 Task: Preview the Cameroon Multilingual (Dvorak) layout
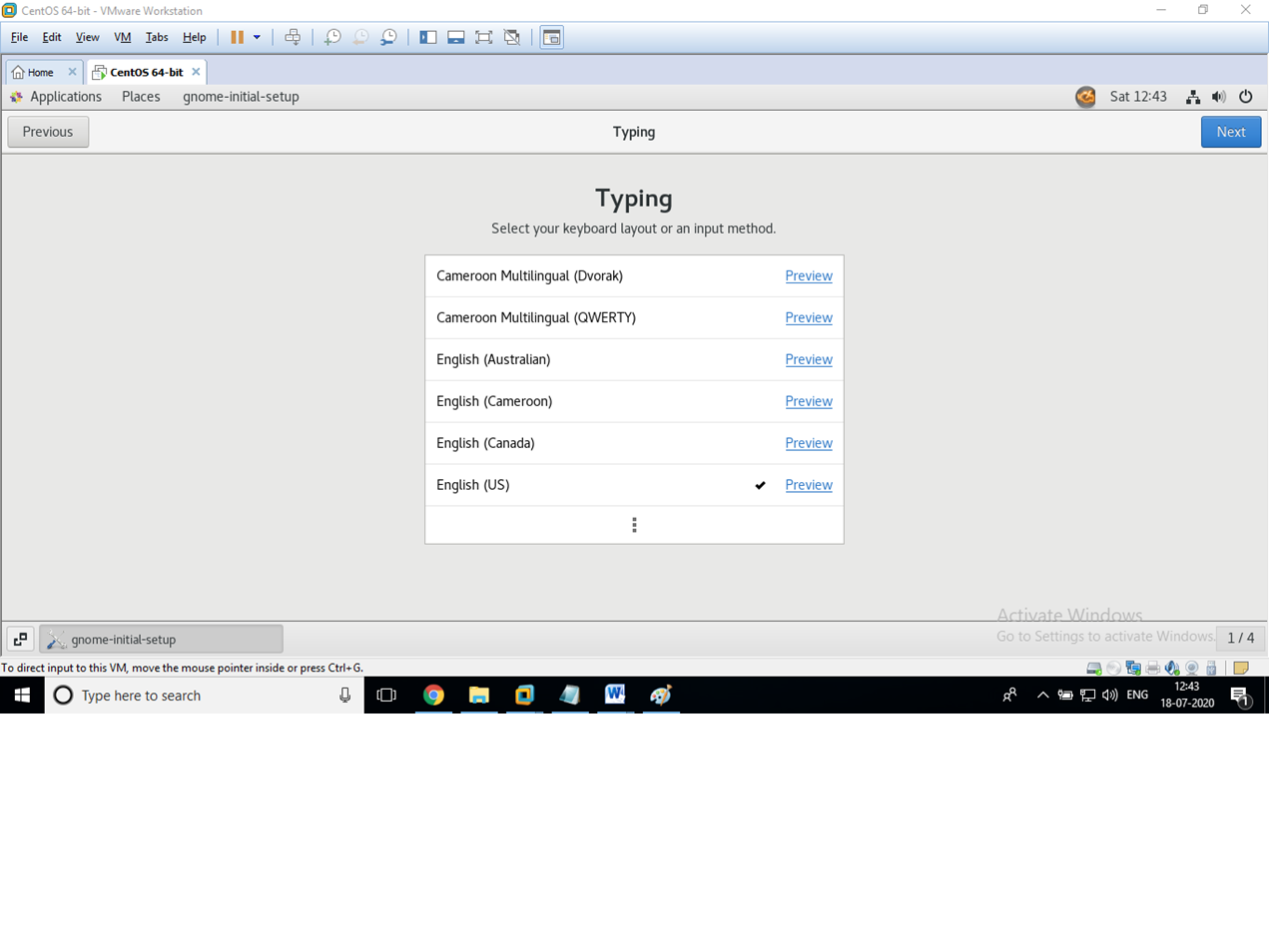click(809, 276)
